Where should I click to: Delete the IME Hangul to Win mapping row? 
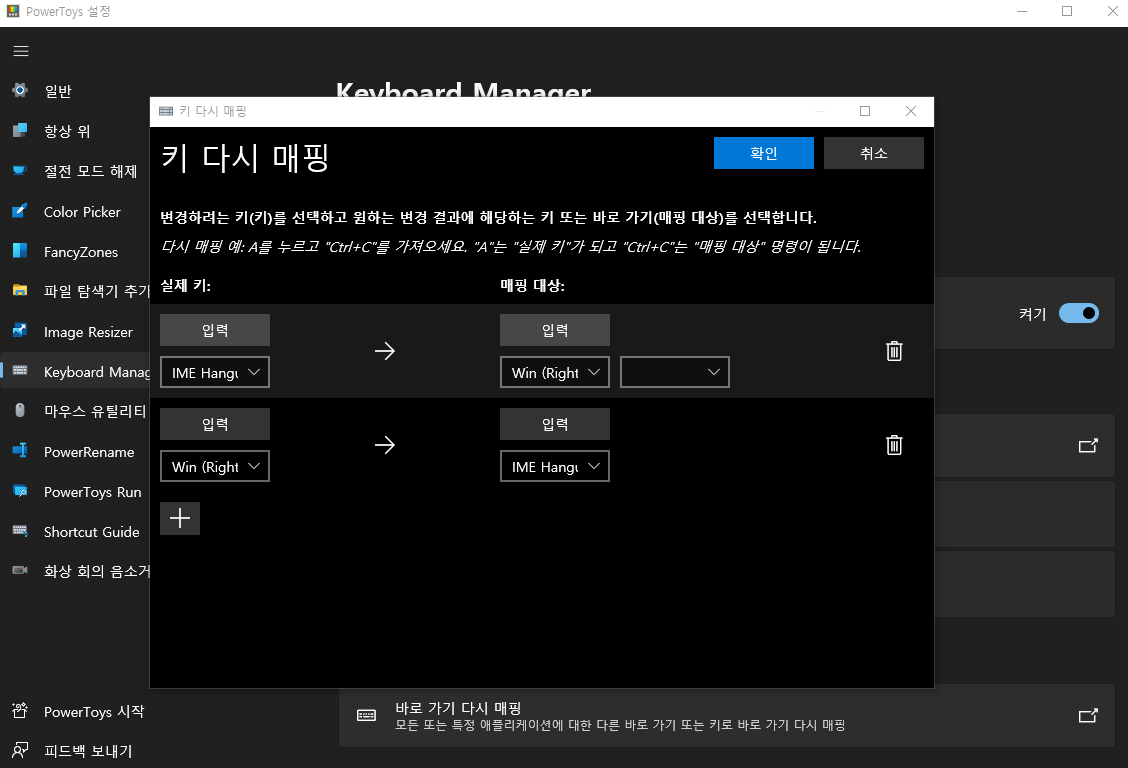(x=894, y=351)
